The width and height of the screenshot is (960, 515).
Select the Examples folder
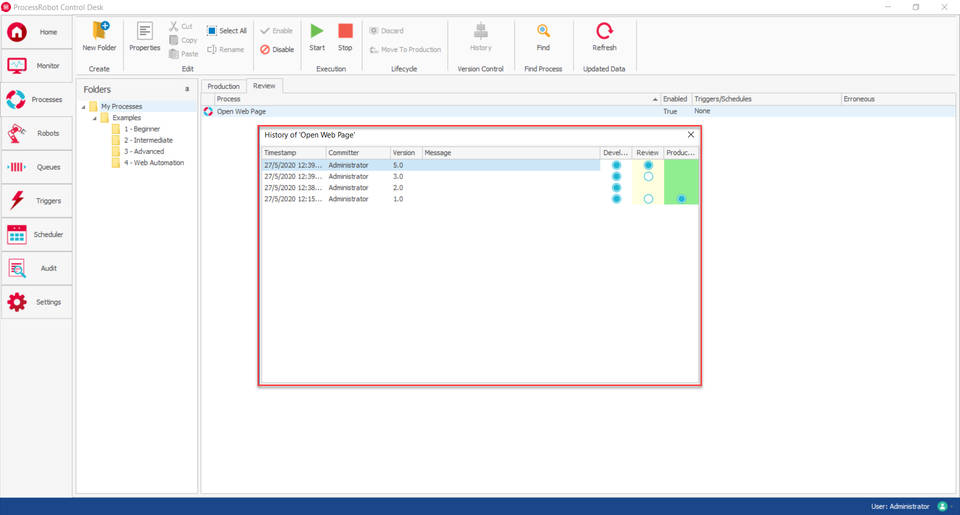(127, 118)
